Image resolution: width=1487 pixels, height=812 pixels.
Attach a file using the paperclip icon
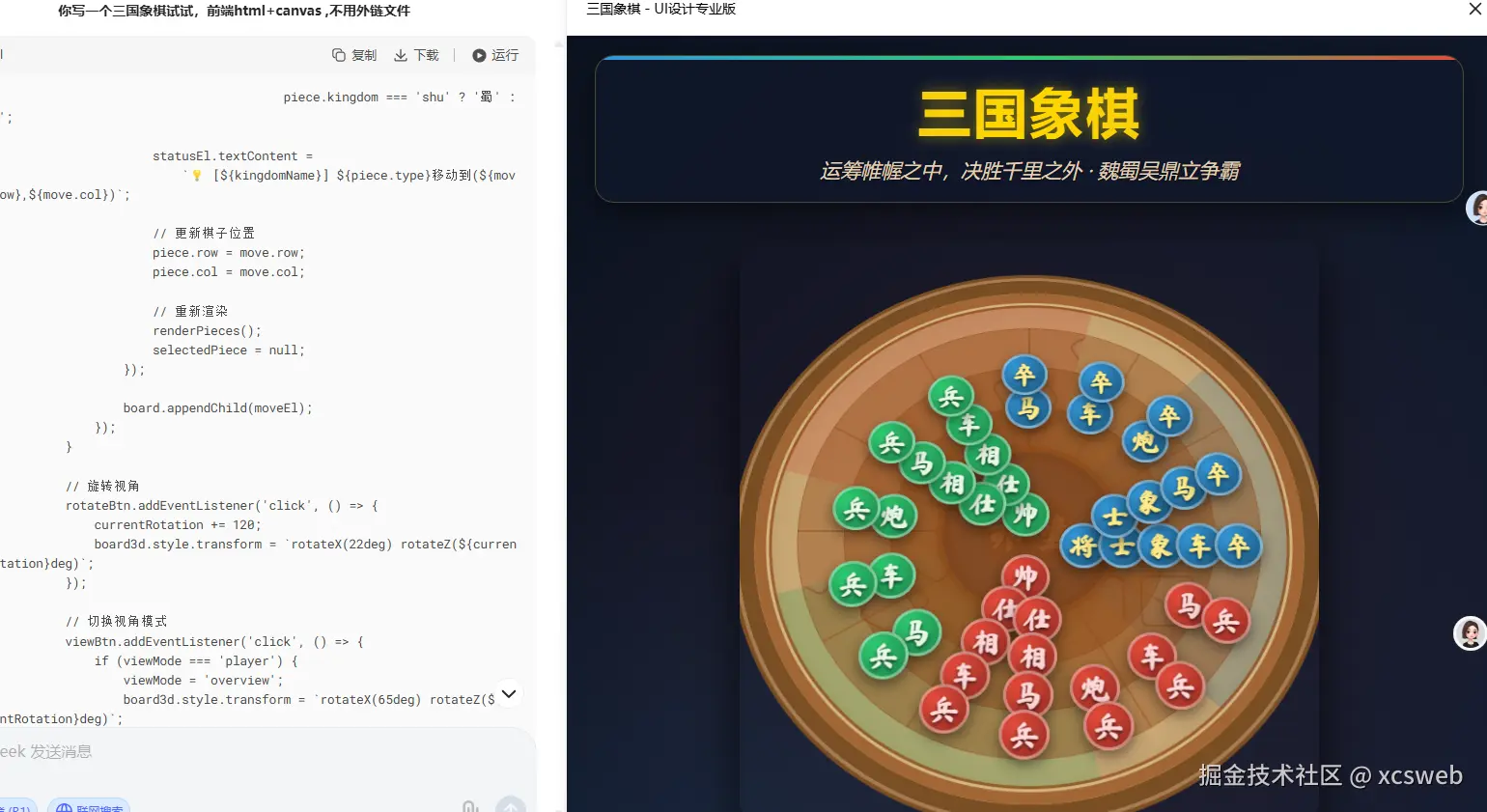tap(470, 806)
